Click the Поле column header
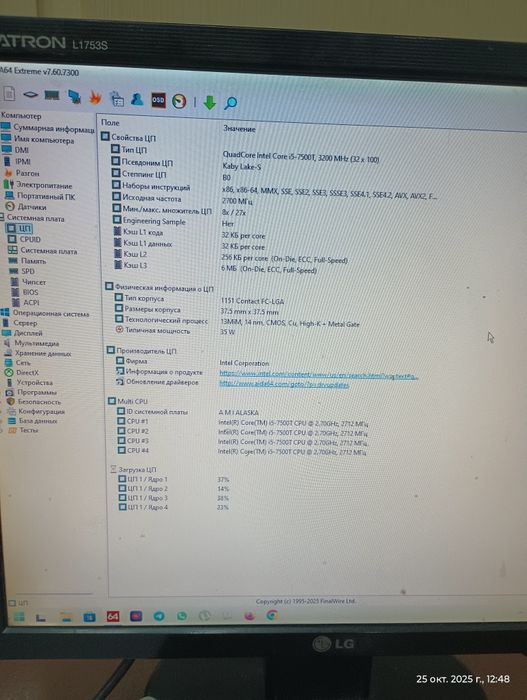Image resolution: width=527 pixels, height=700 pixels. point(110,122)
